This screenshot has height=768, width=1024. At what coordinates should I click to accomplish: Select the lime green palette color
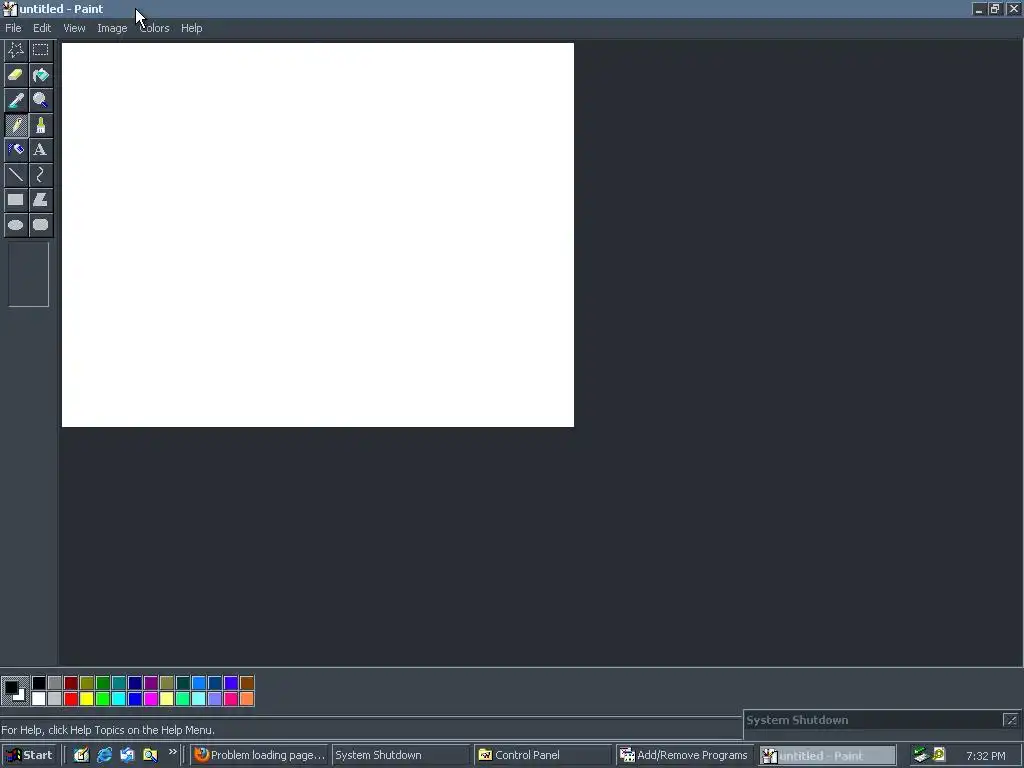point(103,699)
